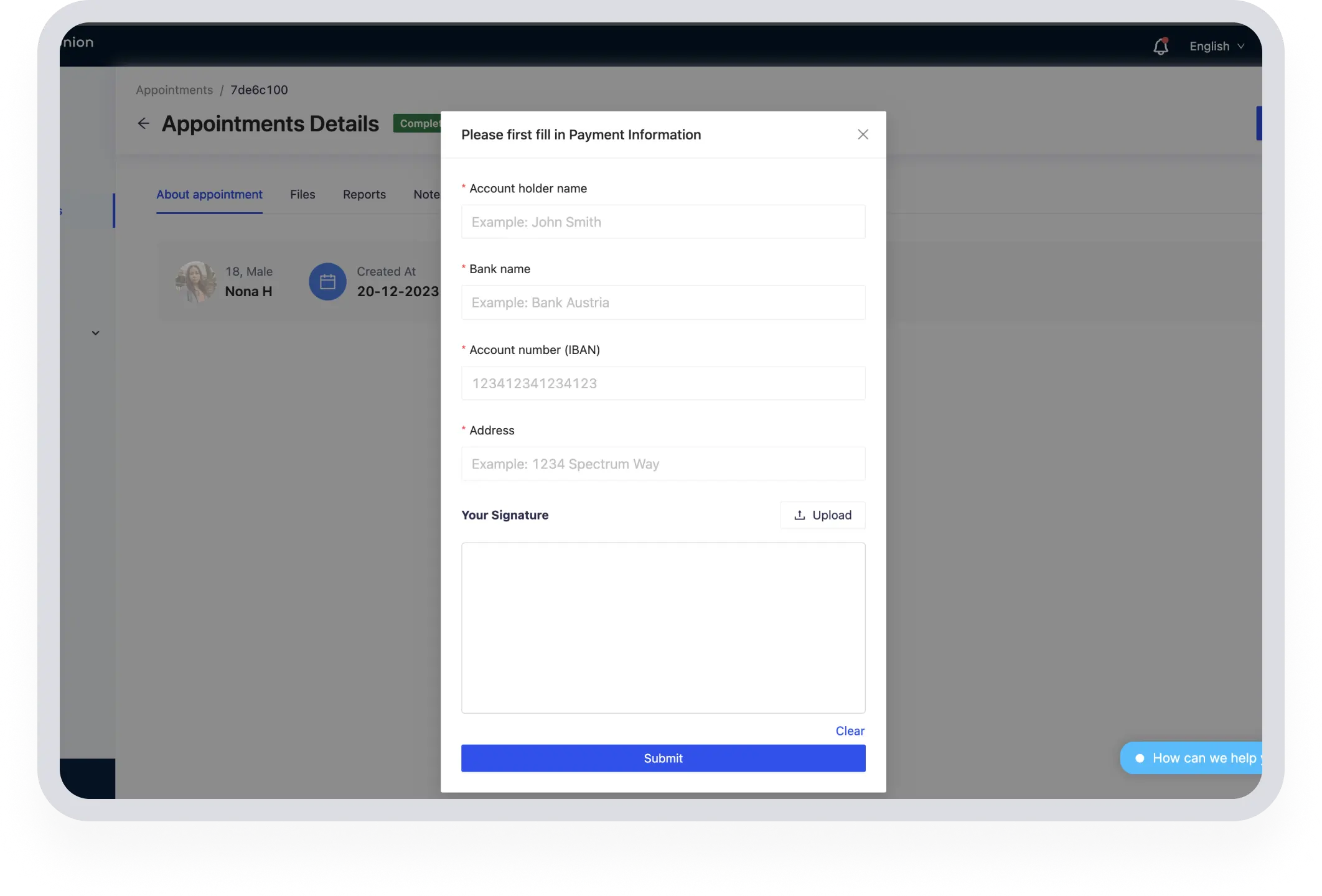Switch to the Files tab

click(x=302, y=195)
